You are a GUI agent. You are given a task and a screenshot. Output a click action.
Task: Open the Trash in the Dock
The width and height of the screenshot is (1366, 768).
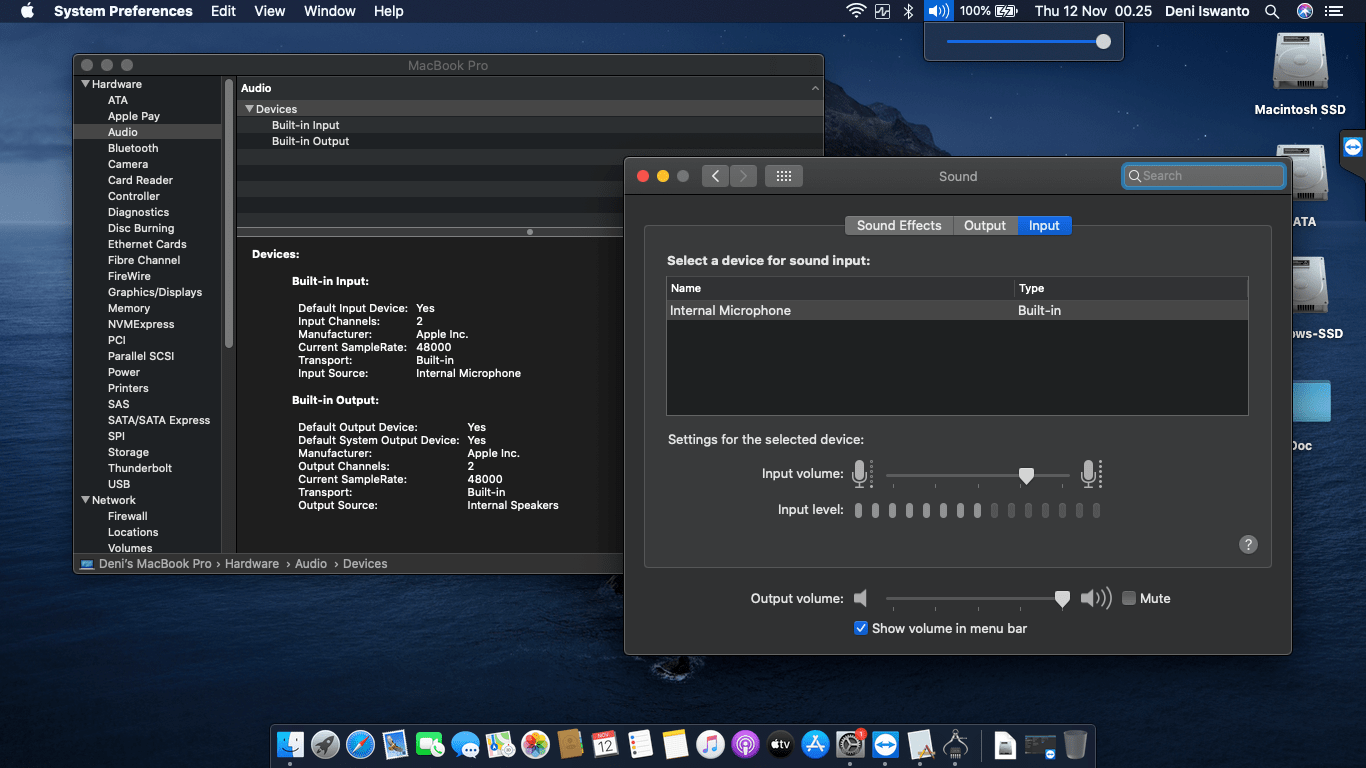click(x=1075, y=744)
